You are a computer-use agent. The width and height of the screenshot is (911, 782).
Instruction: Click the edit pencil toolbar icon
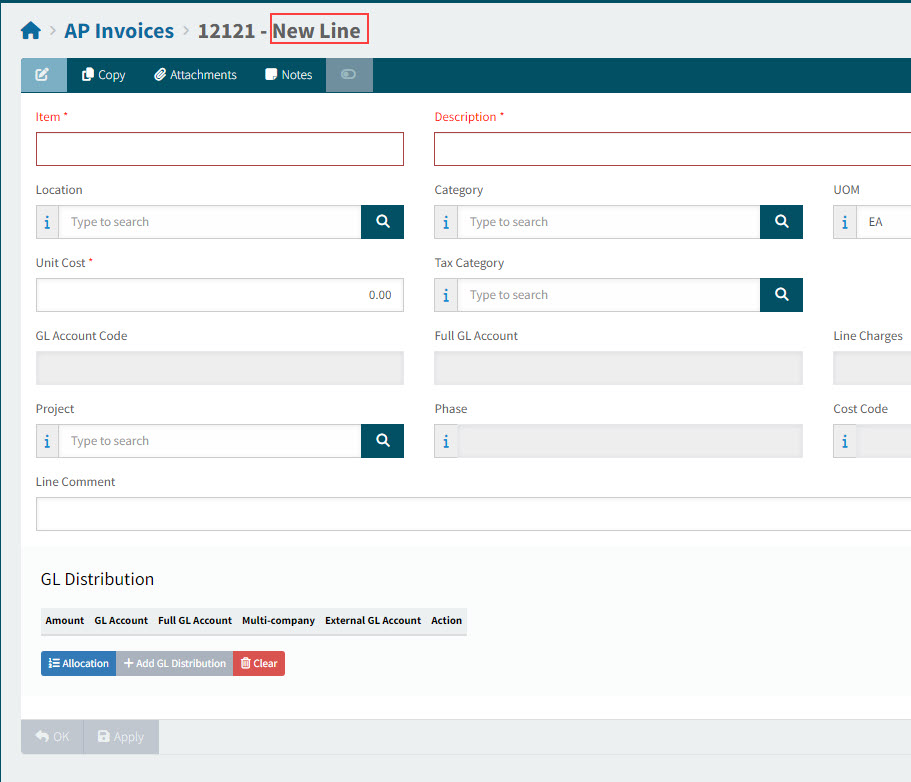pyautogui.click(x=43, y=75)
